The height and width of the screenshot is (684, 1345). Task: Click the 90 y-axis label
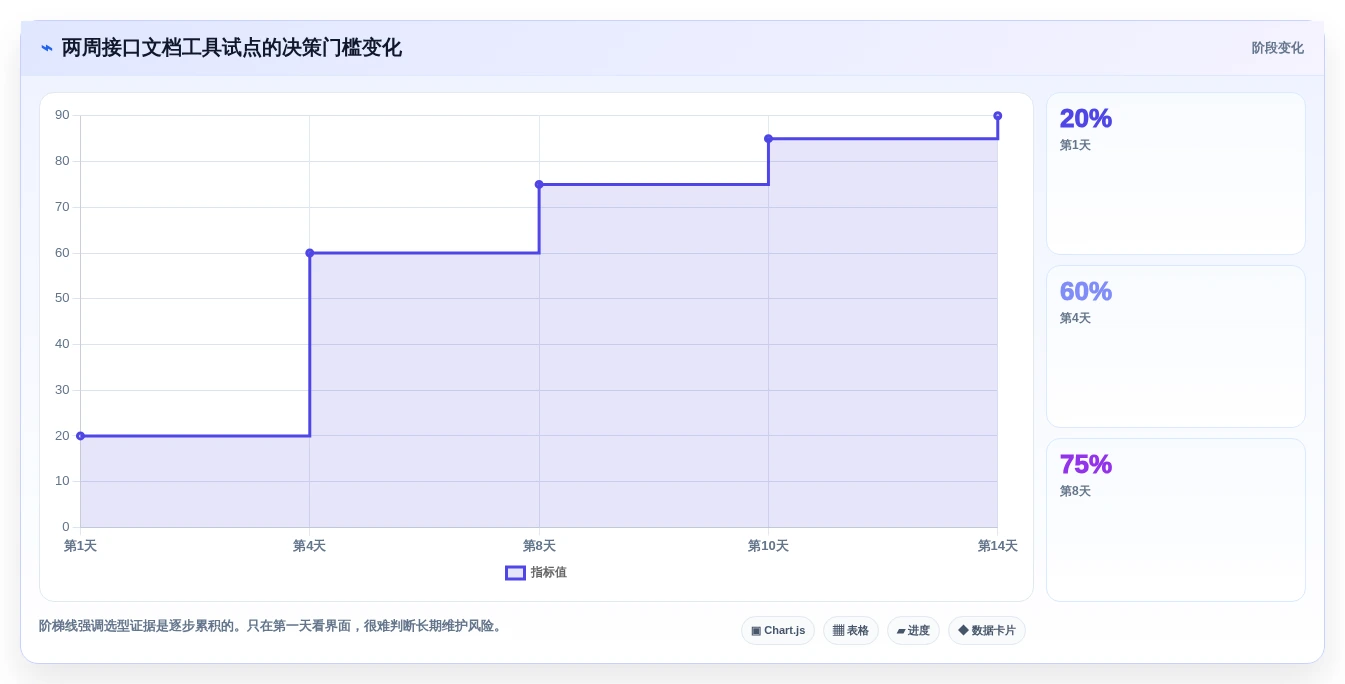62,115
